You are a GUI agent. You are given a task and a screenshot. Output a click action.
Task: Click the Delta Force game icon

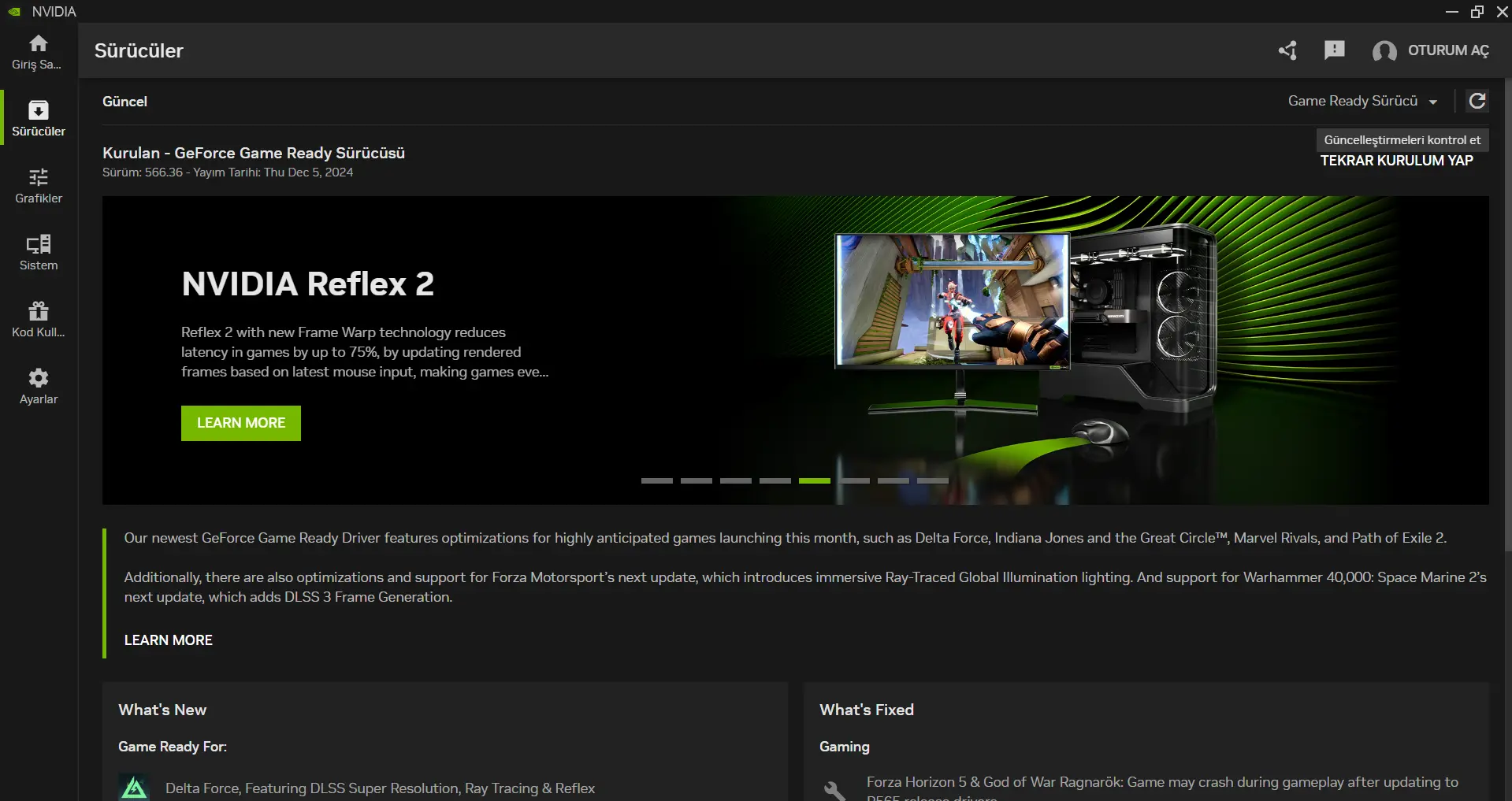tap(134, 788)
